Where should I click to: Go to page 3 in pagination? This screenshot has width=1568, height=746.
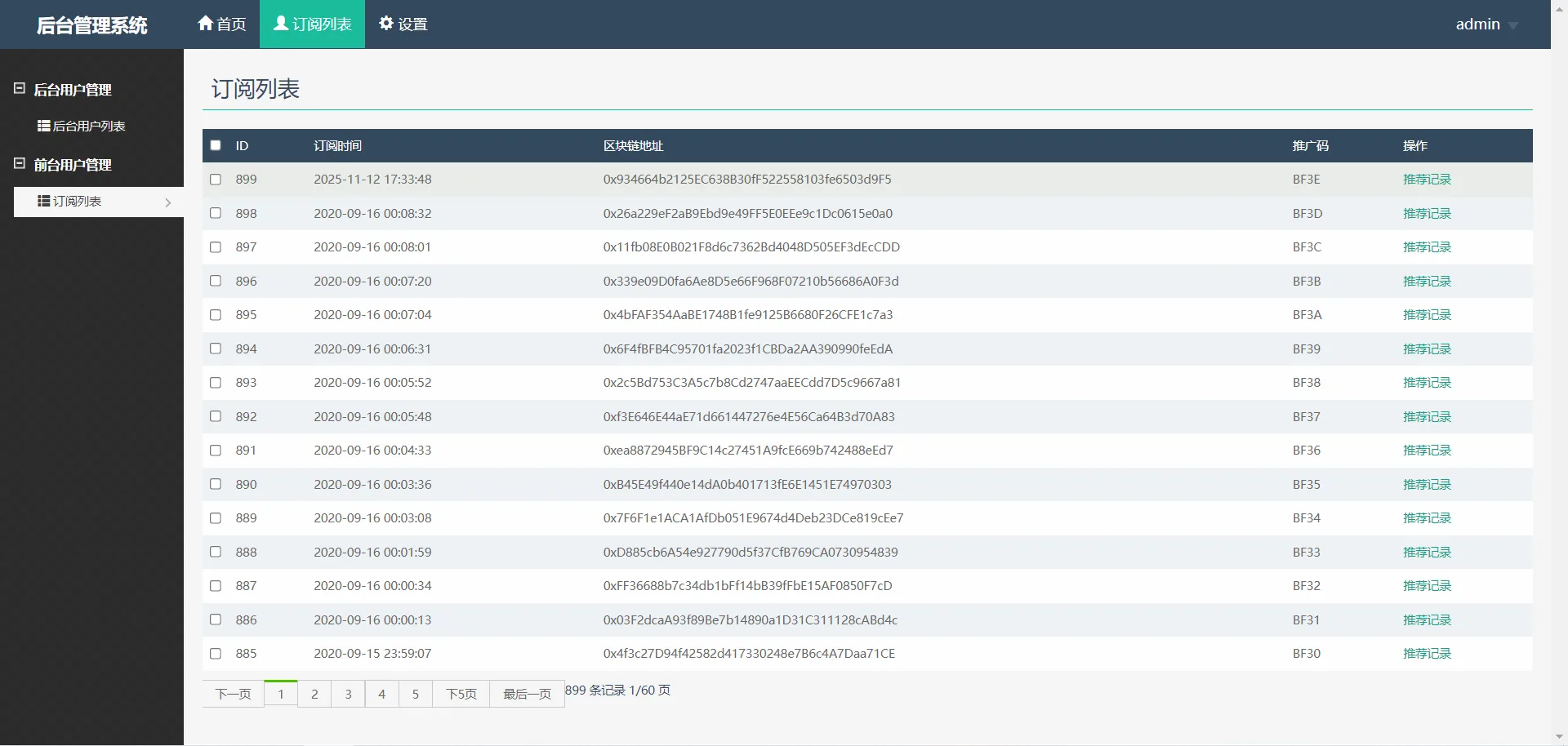(348, 694)
